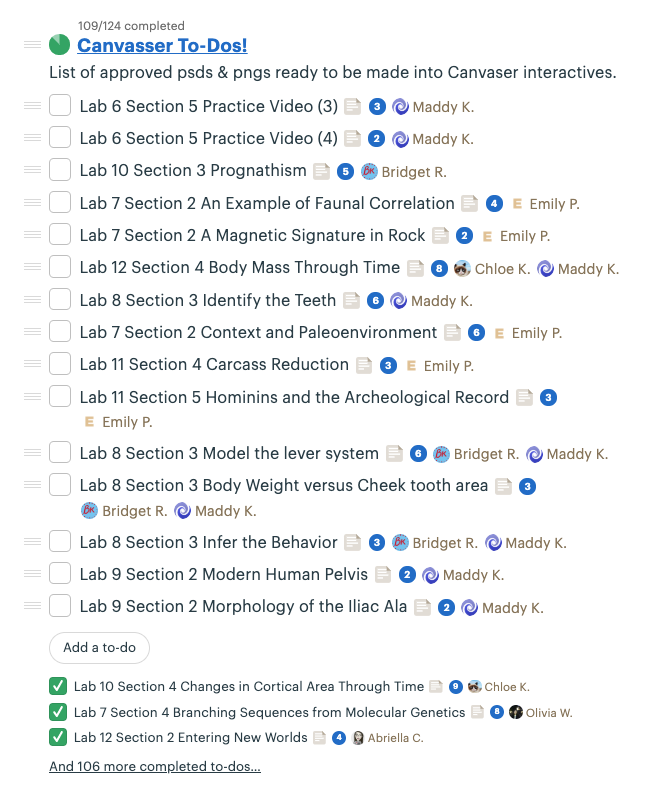Viewport: 656px width, 796px height.
Task: Click the notes icon beside Lab 10 Prognathism
Action: (321, 171)
